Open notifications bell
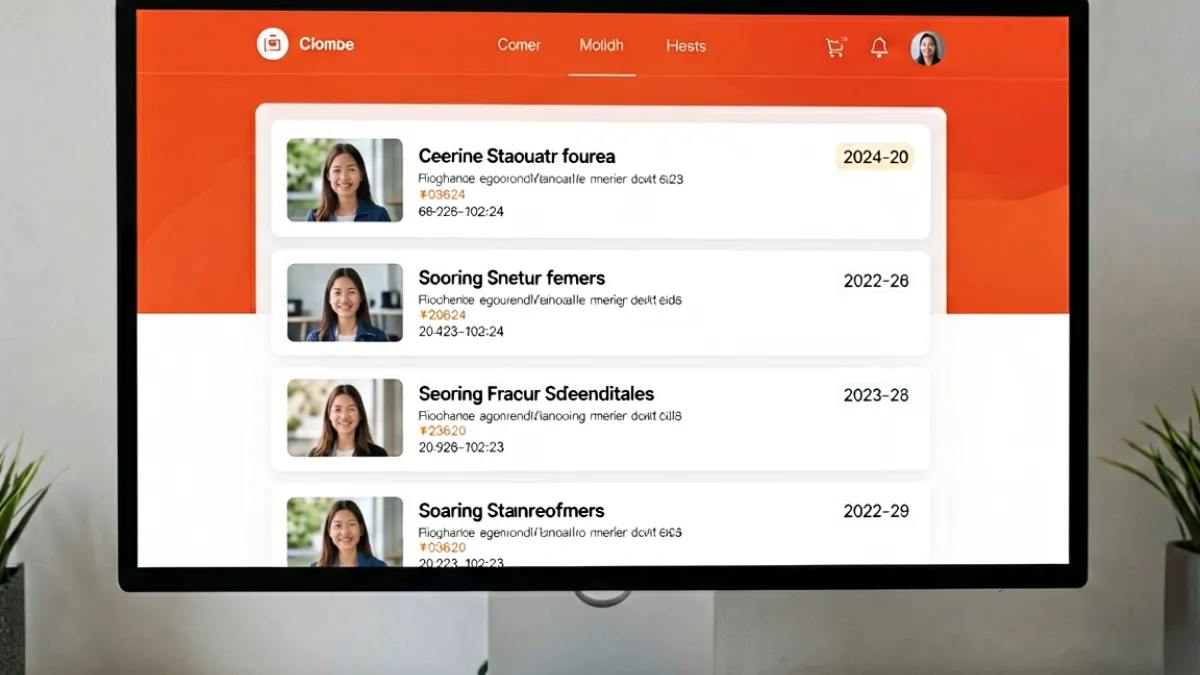 pyautogui.click(x=879, y=47)
